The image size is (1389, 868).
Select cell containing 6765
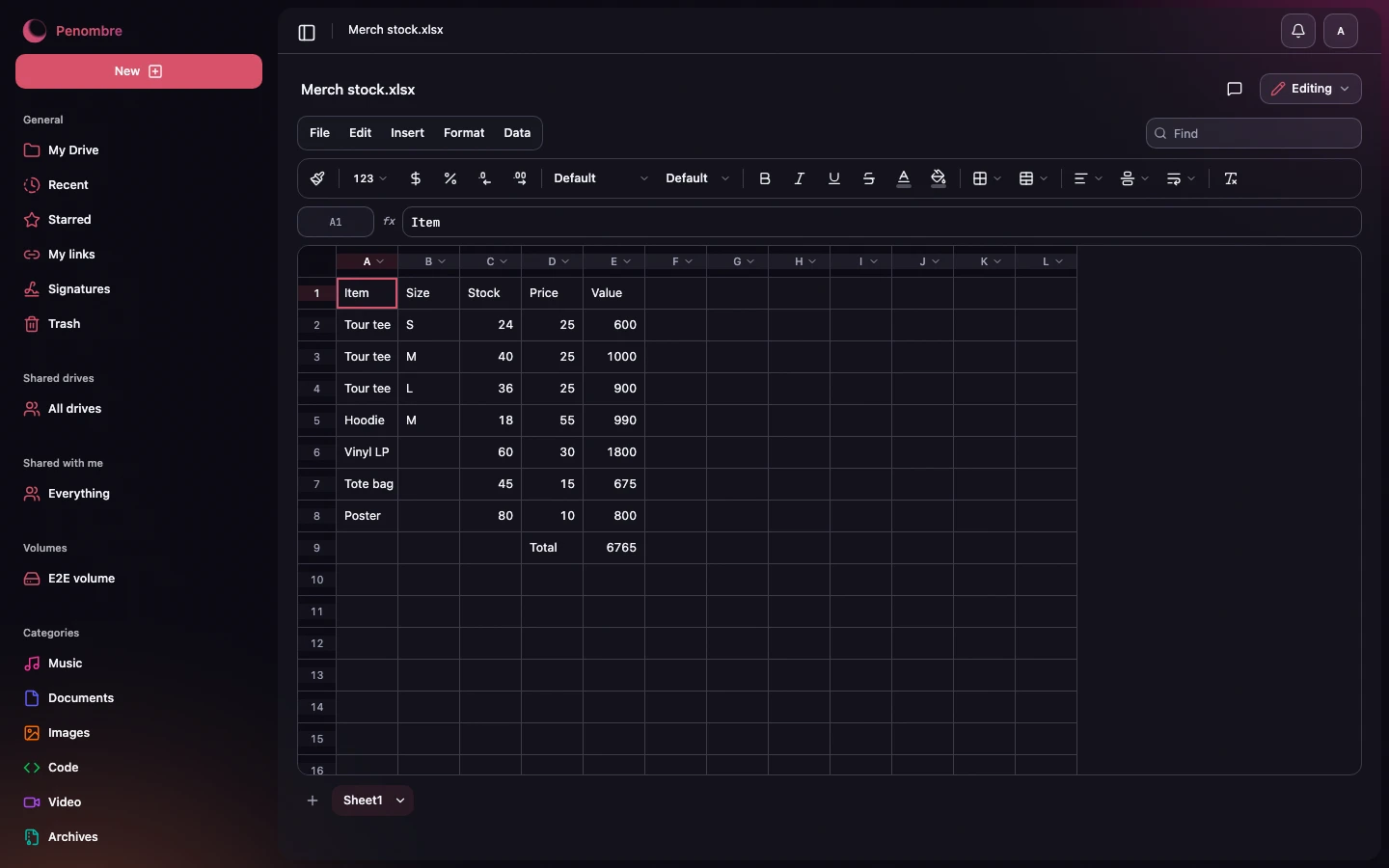coord(613,548)
